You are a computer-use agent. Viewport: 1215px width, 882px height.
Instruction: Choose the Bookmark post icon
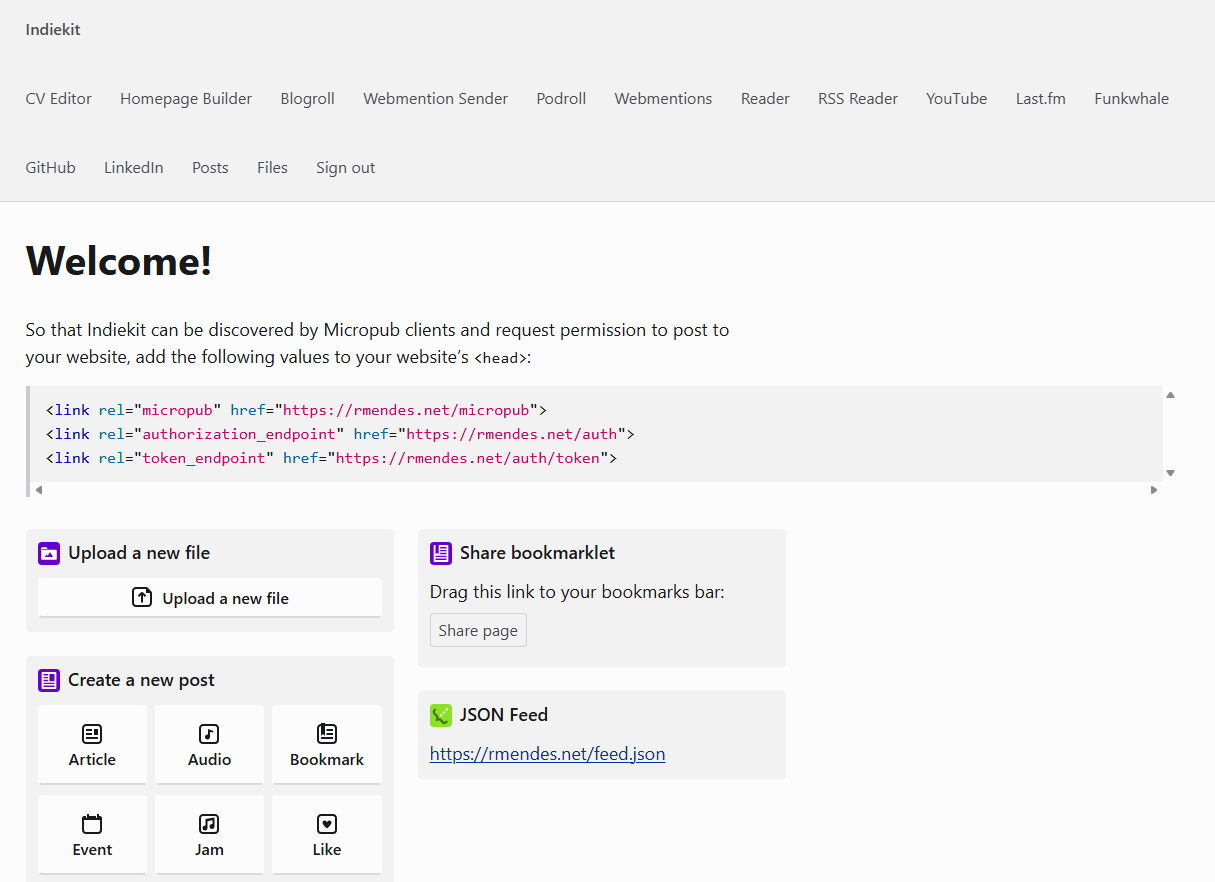[327, 734]
